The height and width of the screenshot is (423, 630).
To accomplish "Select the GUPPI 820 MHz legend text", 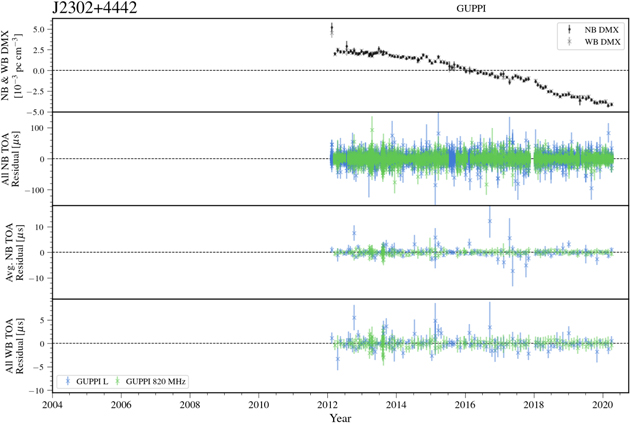I will (x=156, y=382).
